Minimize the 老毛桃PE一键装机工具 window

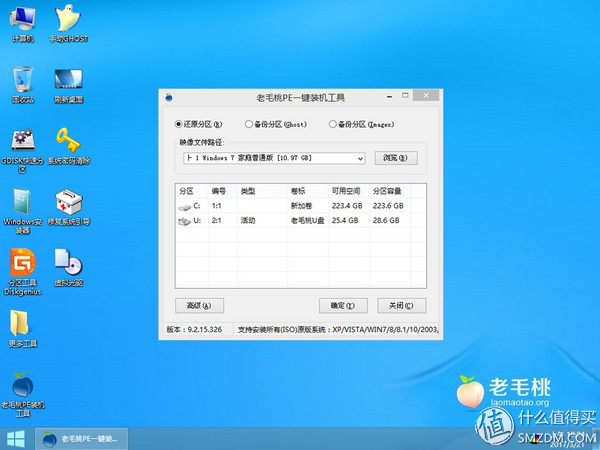[x=390, y=96]
